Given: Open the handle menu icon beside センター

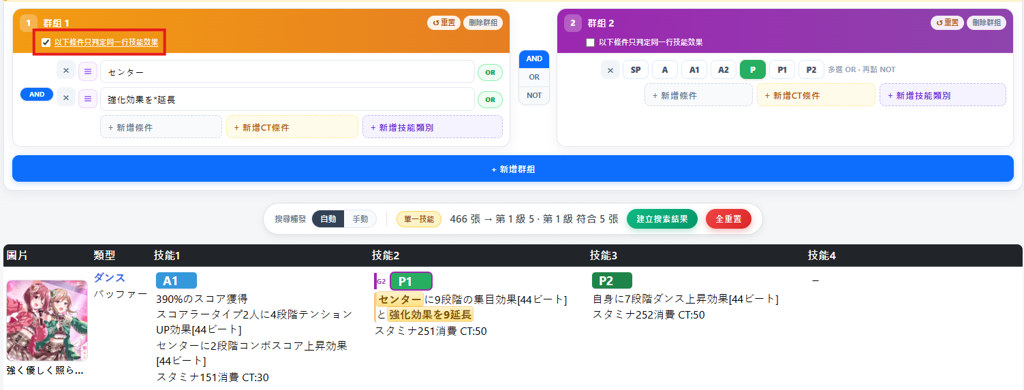Looking at the screenshot, I should coord(88,71).
